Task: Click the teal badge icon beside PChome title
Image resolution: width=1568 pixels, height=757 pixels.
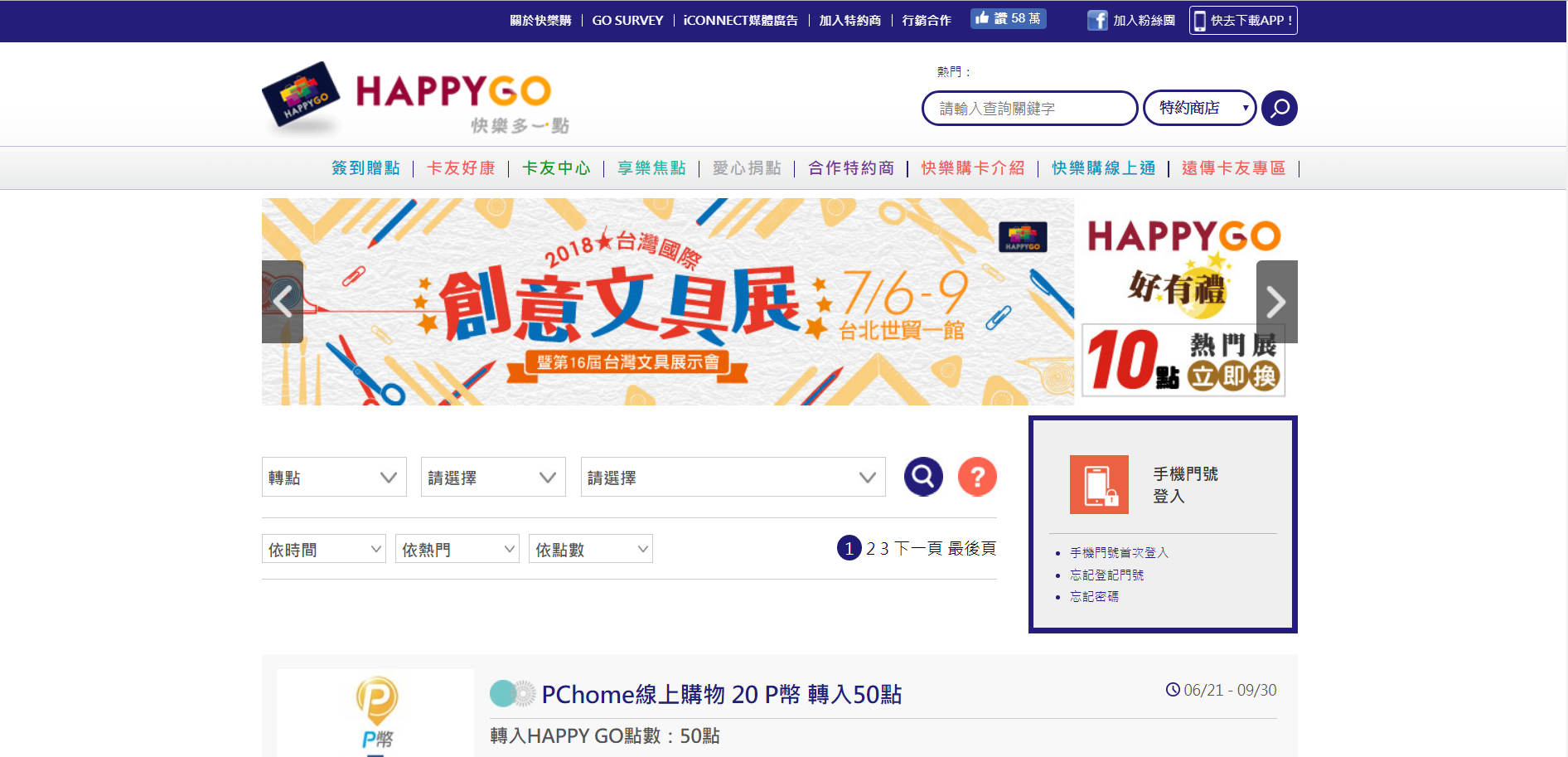Action: tap(512, 693)
